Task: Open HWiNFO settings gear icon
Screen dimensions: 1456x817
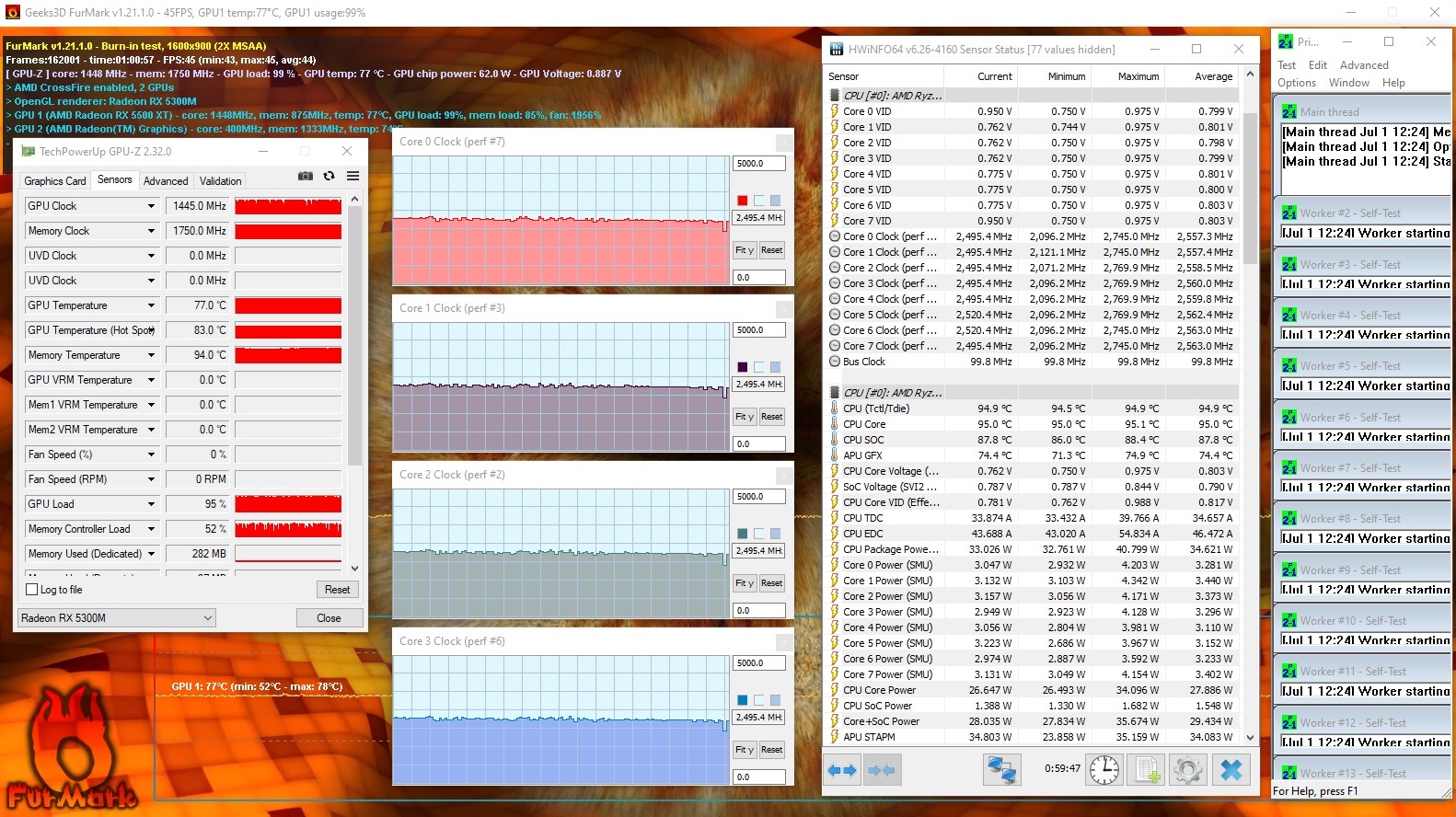Action: [1187, 769]
